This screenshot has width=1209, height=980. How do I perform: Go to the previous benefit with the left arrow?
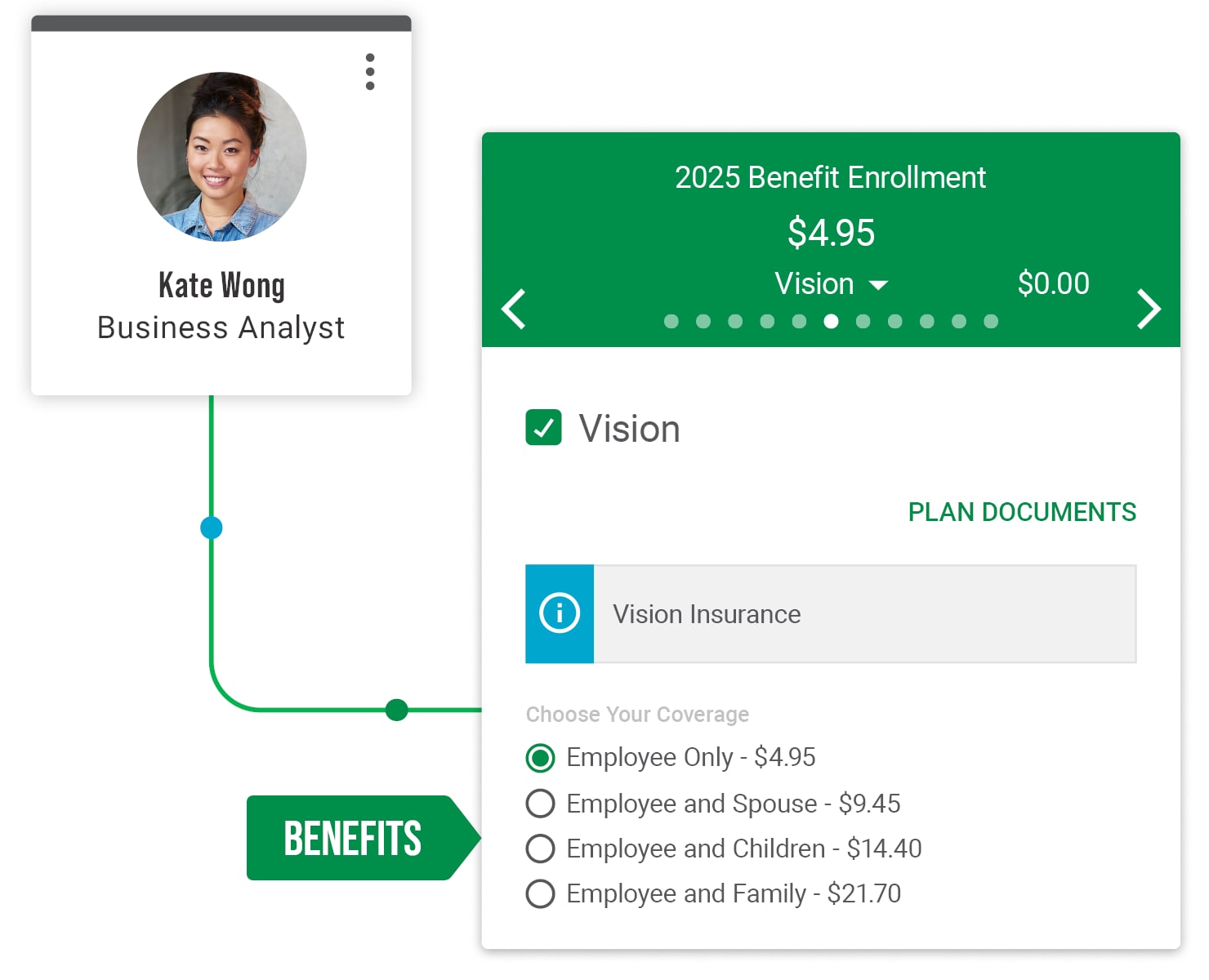pos(514,309)
